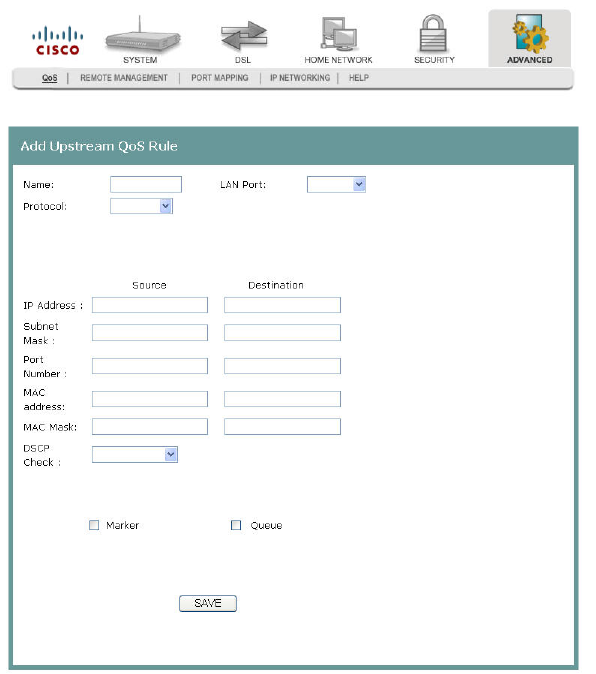Viewport: 596px width, 674px height.
Task: Open the IP Networking tab
Action: (x=300, y=78)
